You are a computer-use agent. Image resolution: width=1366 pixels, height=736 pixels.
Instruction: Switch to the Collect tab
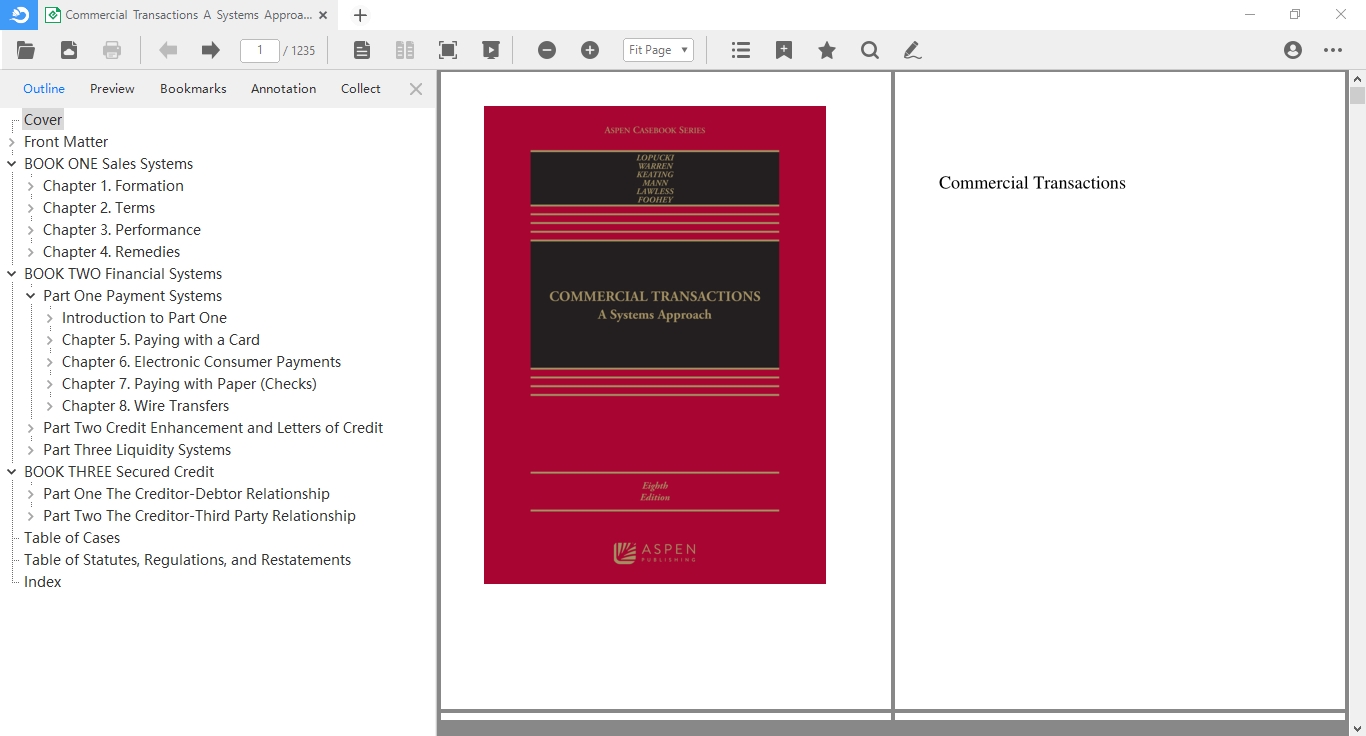pyautogui.click(x=361, y=89)
